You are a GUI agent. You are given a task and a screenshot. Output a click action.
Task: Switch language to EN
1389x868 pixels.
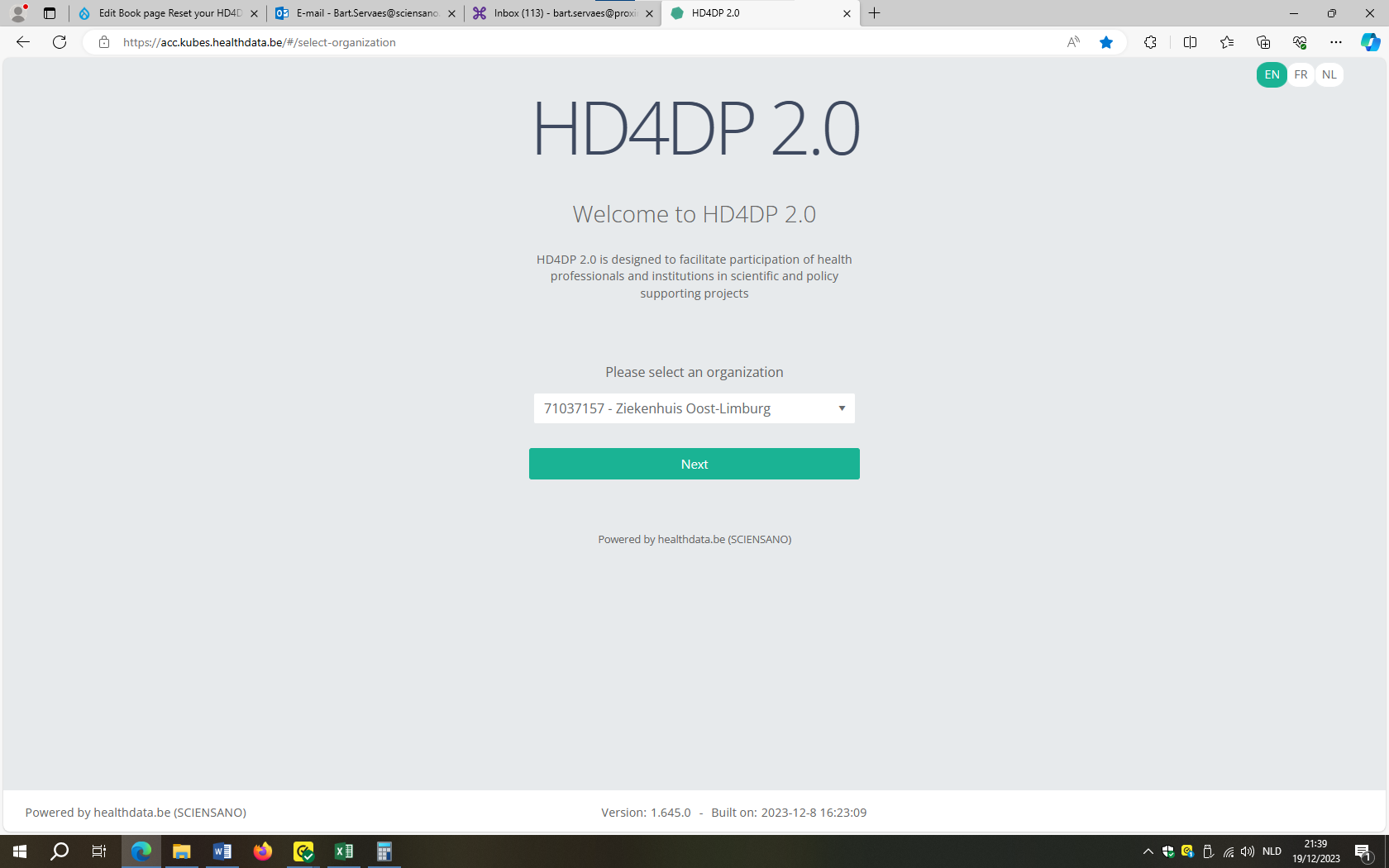(x=1272, y=74)
